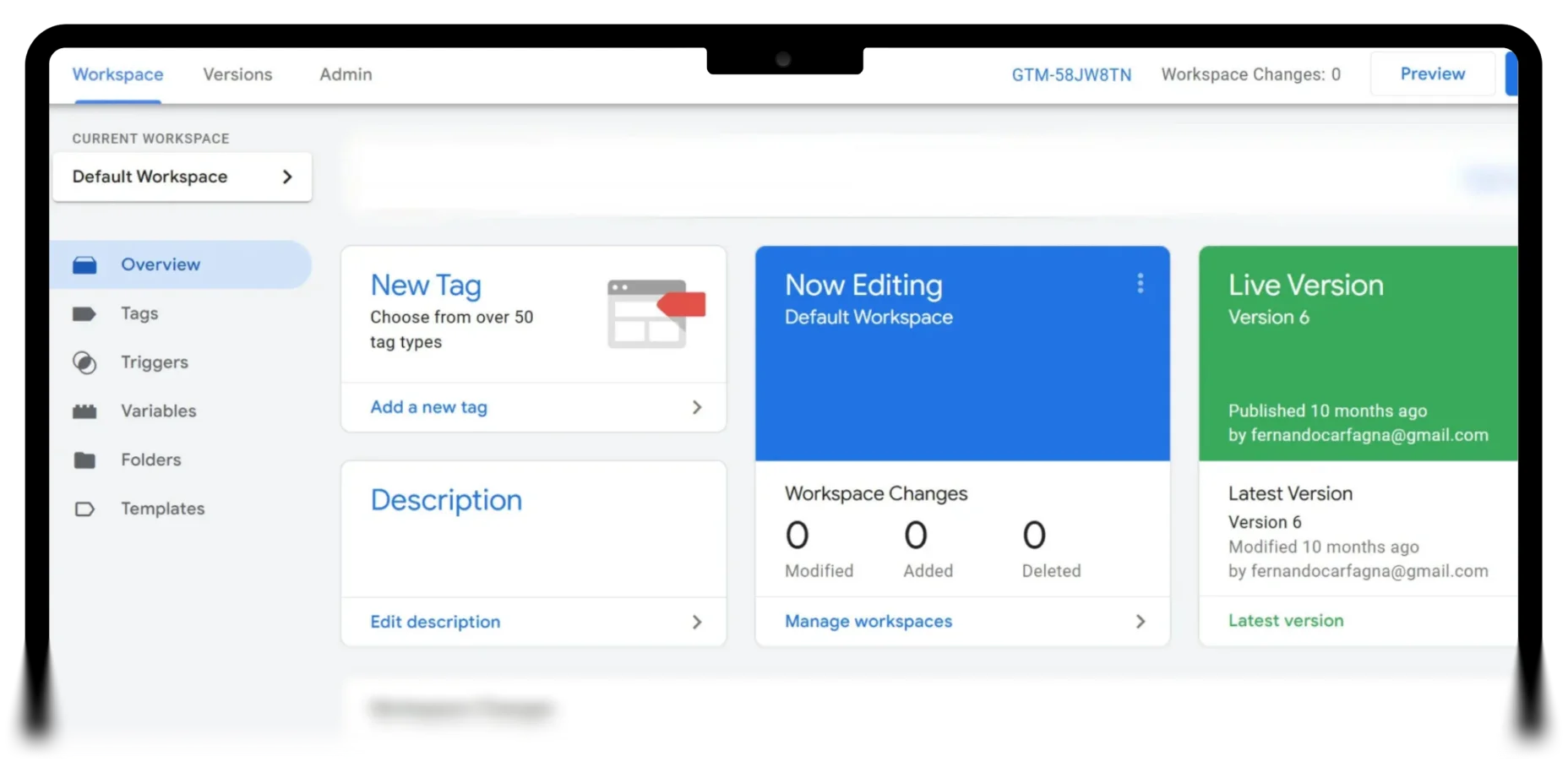Click the chevron beside Edit description
Image resolution: width=1568 pixels, height=762 pixels.
pos(697,622)
